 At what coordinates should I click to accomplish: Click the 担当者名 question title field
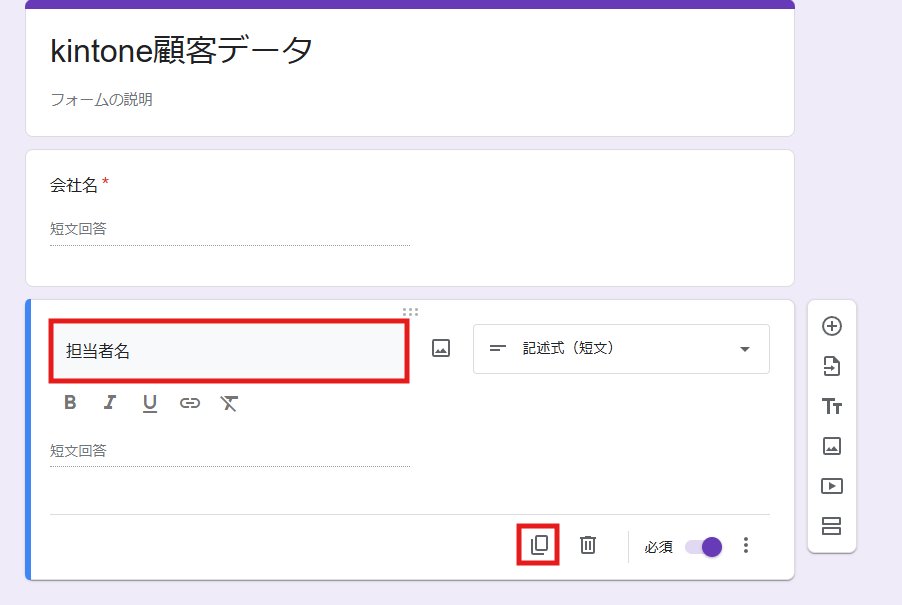pyautogui.click(x=229, y=351)
